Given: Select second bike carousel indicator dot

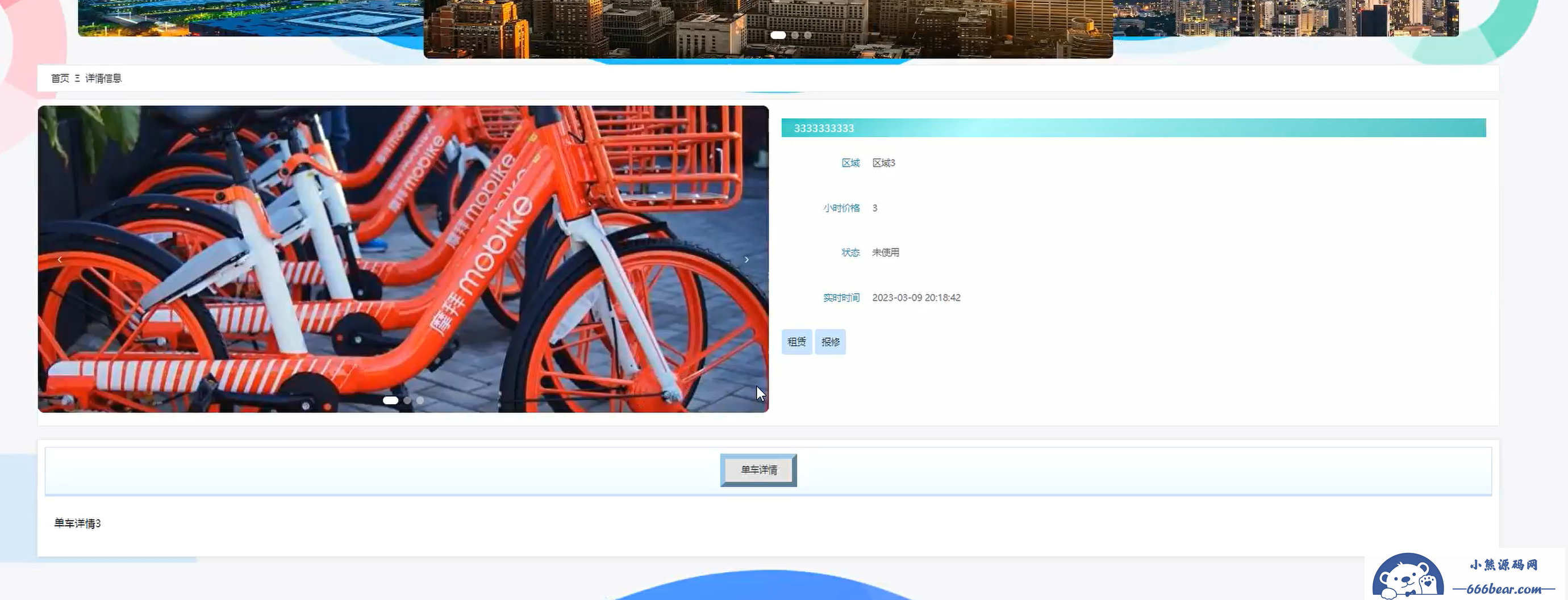Looking at the screenshot, I should click(x=407, y=400).
